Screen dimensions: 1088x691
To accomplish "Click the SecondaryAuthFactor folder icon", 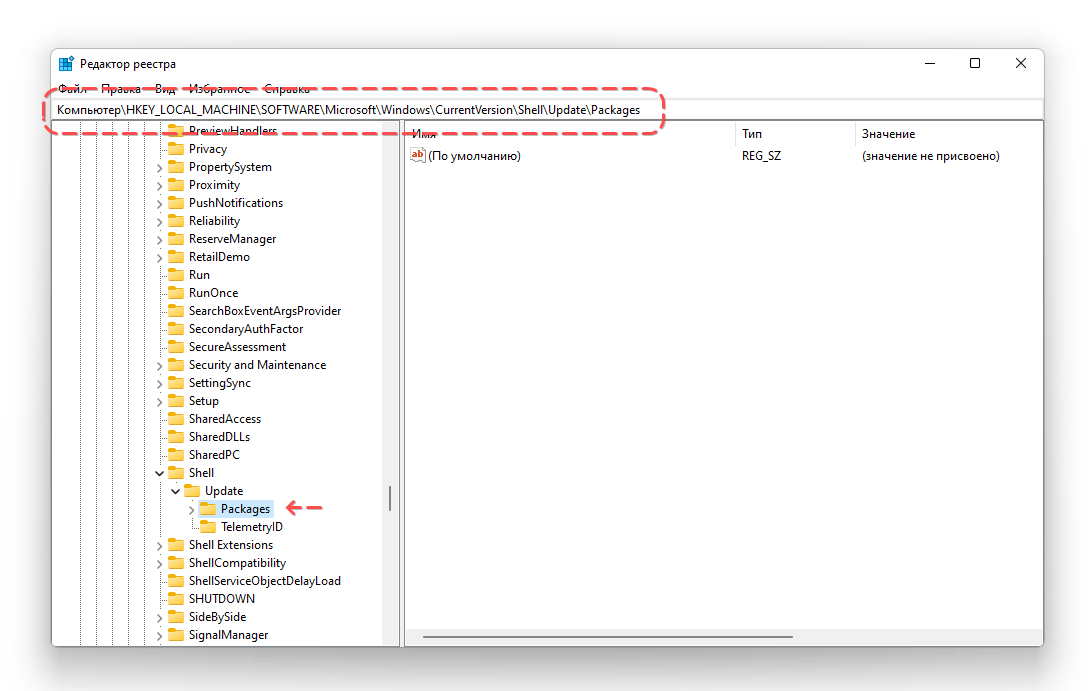I will tap(176, 329).
